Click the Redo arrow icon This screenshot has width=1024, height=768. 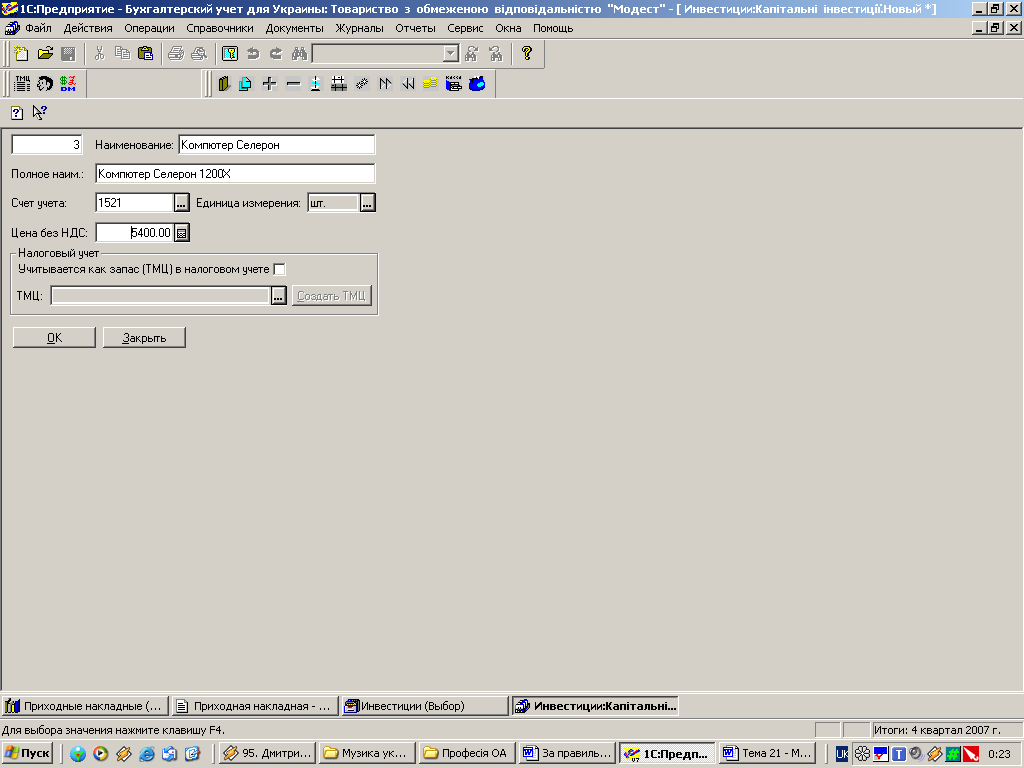coord(276,54)
